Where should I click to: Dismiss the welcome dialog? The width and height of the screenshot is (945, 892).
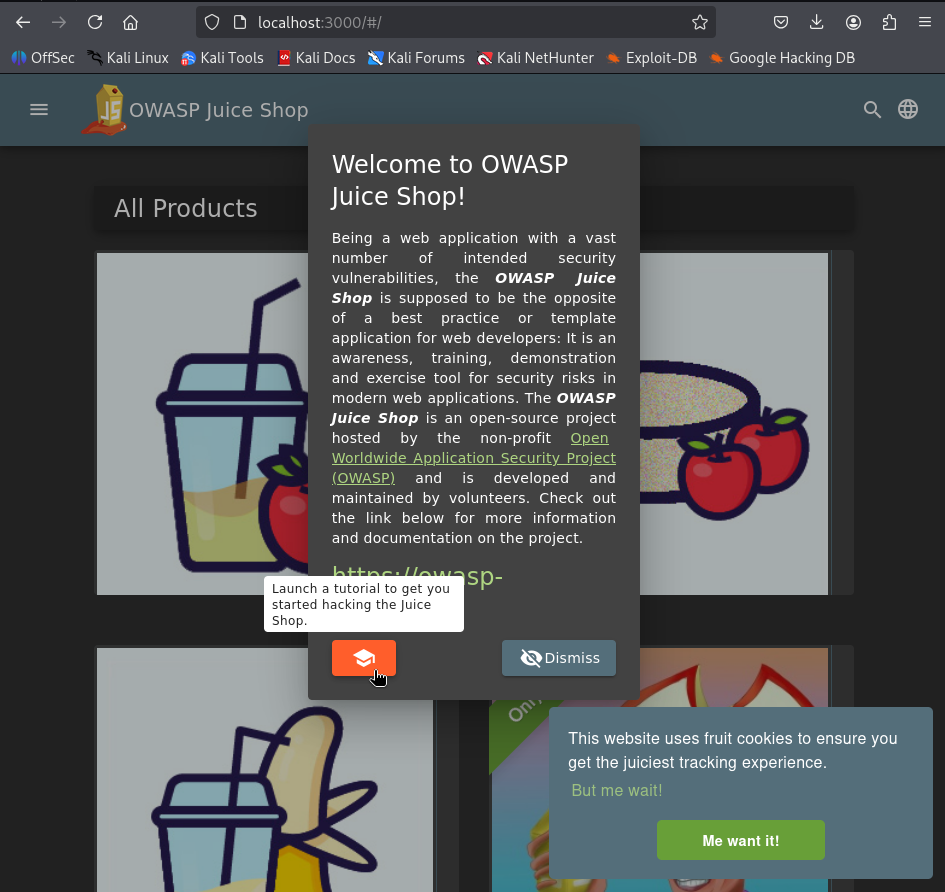click(x=559, y=658)
